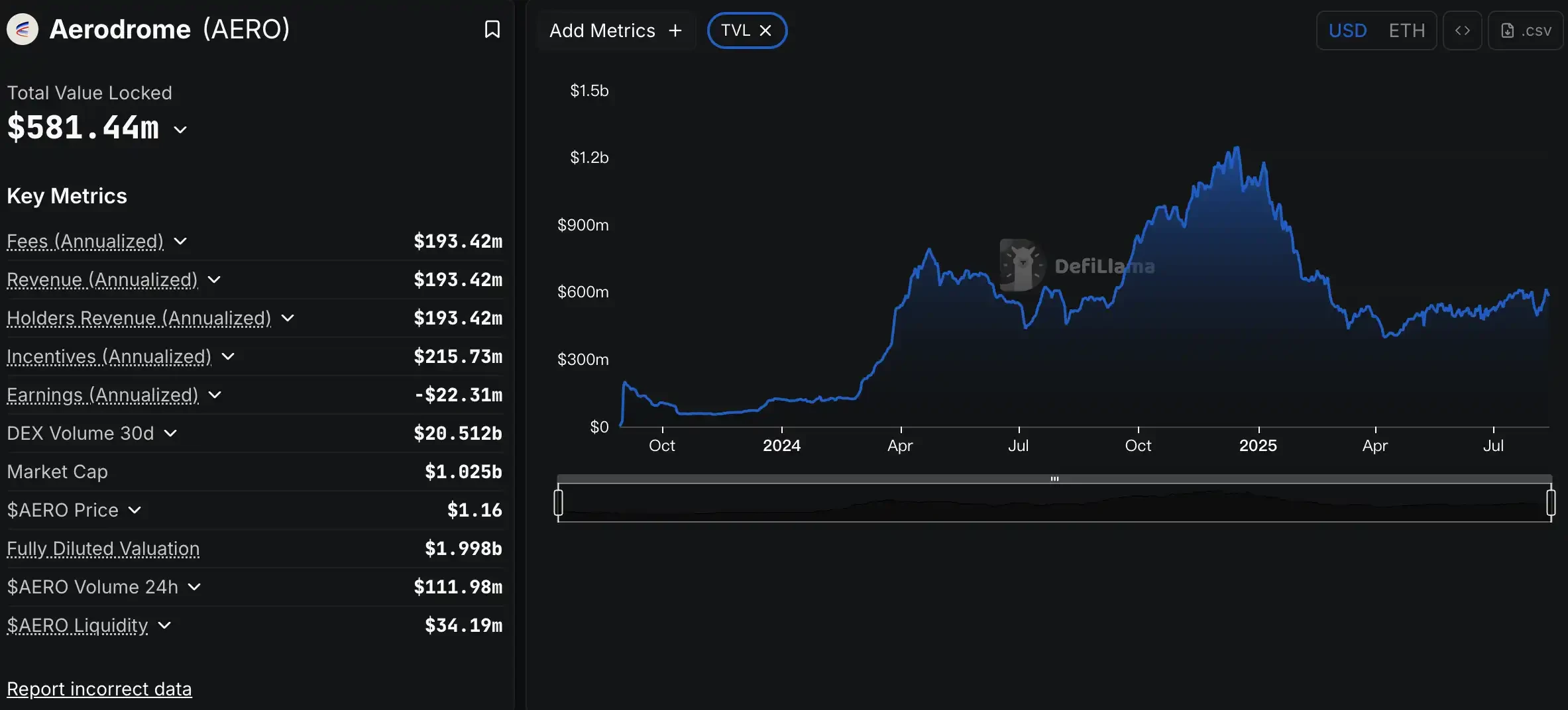
Task: Bookmark the Aerodrome page
Action: (x=493, y=29)
